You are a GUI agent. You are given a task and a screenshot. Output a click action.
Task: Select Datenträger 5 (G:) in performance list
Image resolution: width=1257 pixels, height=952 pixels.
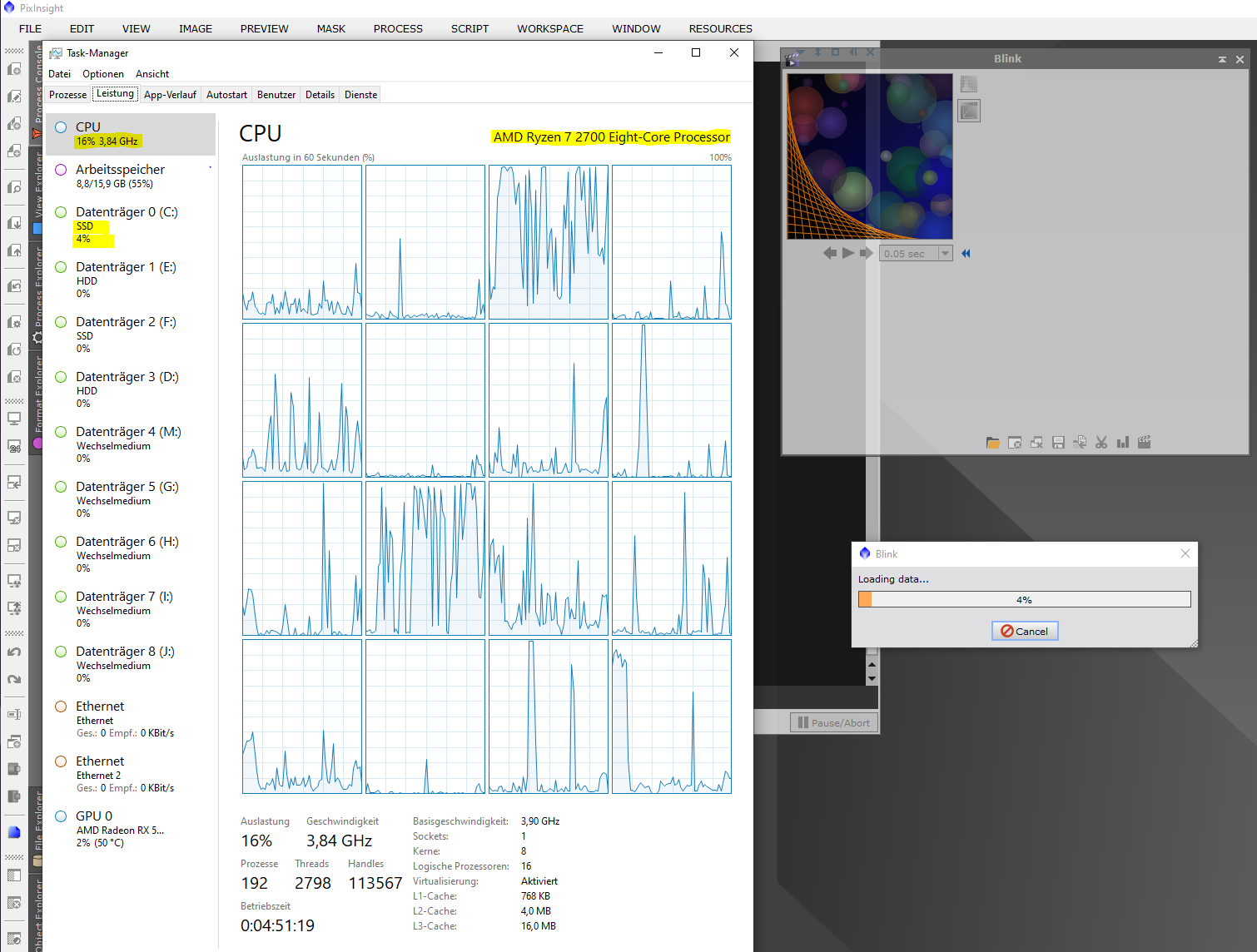(x=132, y=499)
